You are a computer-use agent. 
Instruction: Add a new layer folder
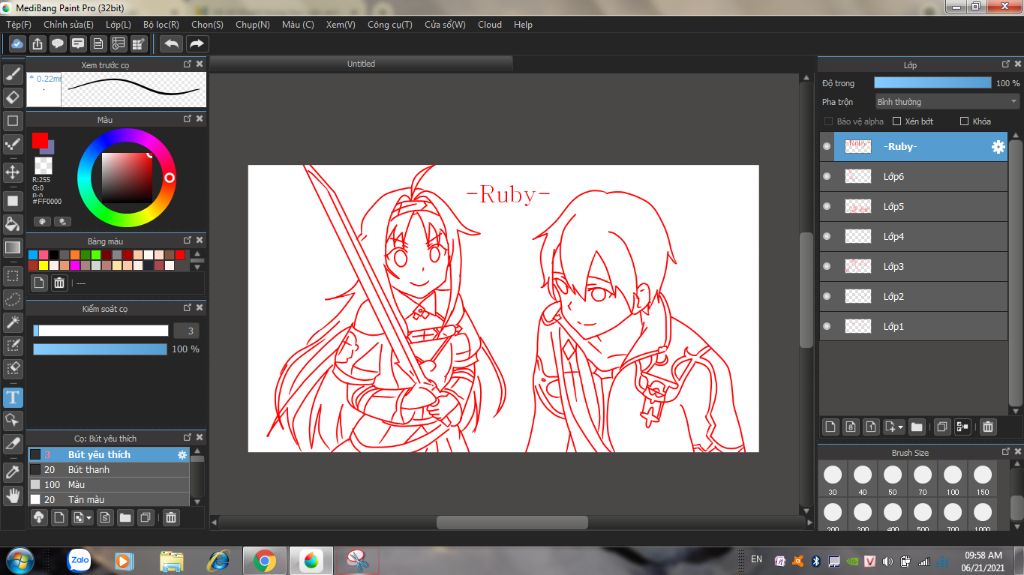tap(917, 427)
